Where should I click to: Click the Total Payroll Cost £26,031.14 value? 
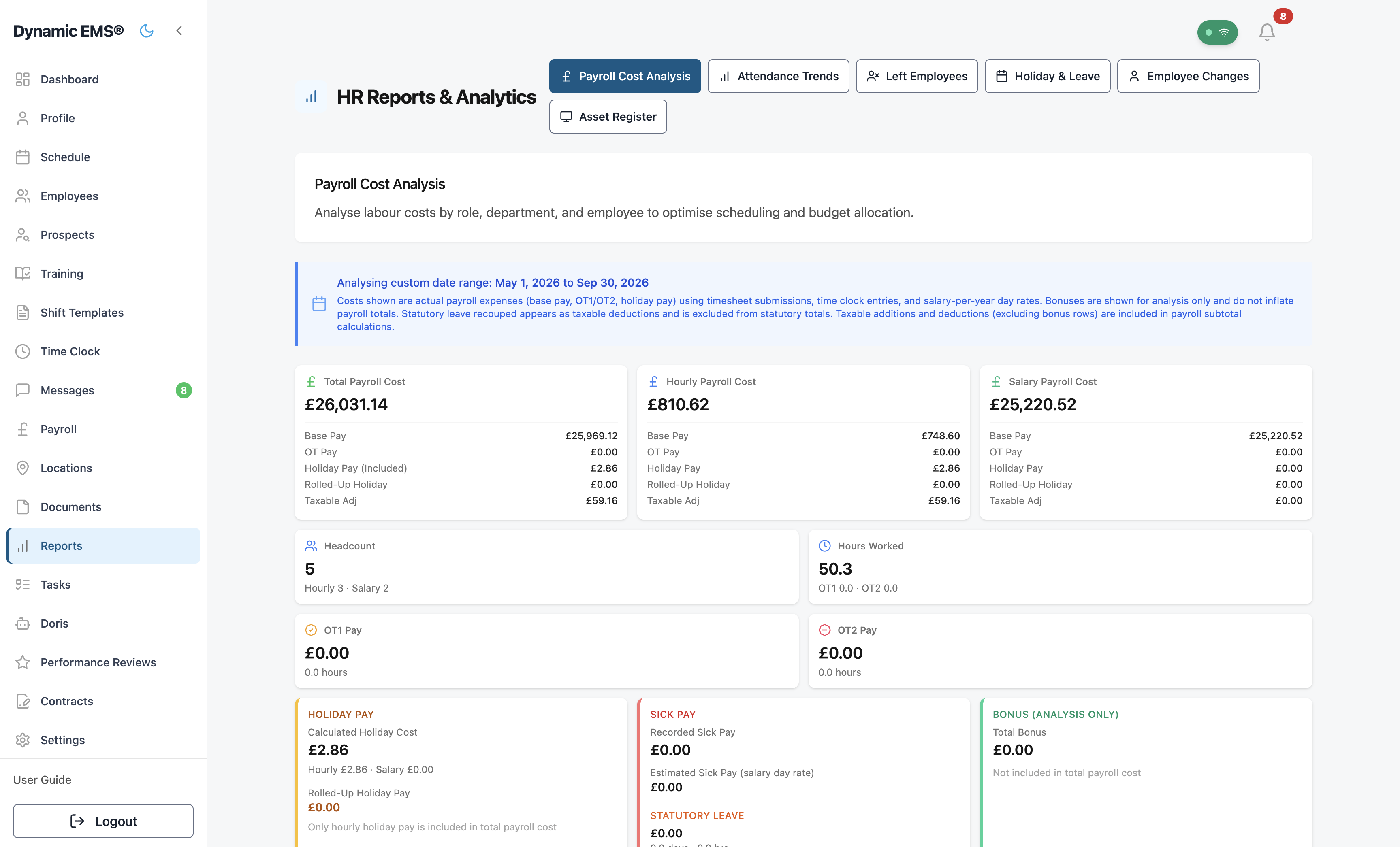(346, 405)
